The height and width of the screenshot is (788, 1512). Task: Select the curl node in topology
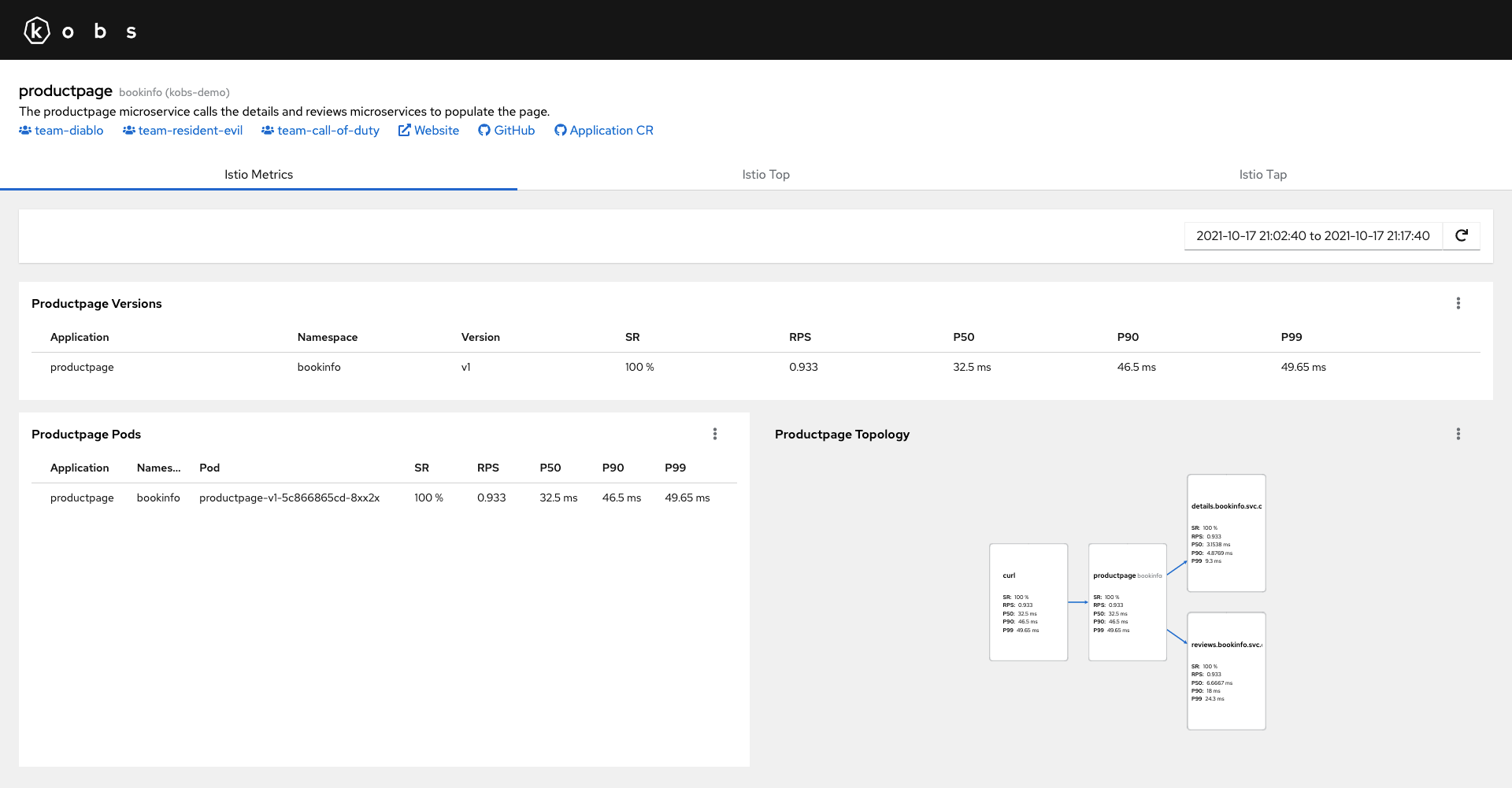tap(1028, 602)
